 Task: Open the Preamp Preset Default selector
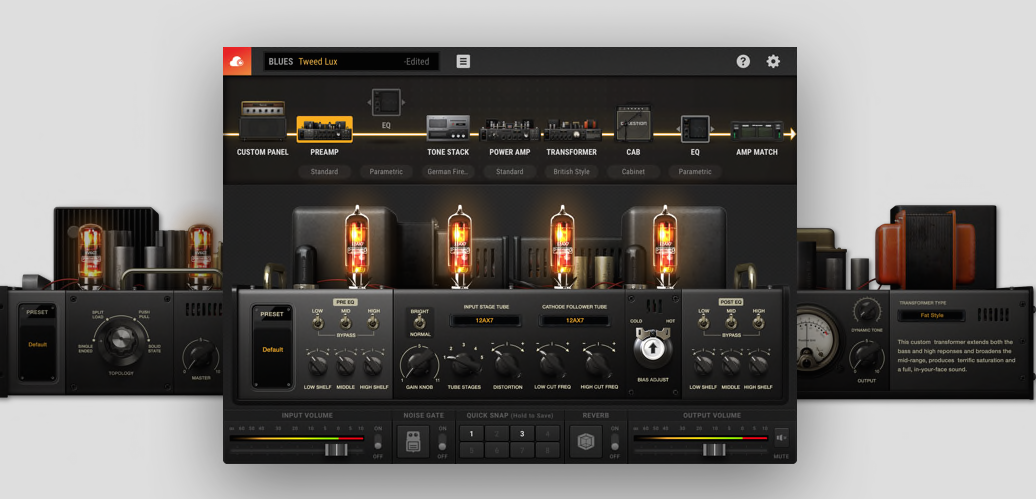[272, 348]
